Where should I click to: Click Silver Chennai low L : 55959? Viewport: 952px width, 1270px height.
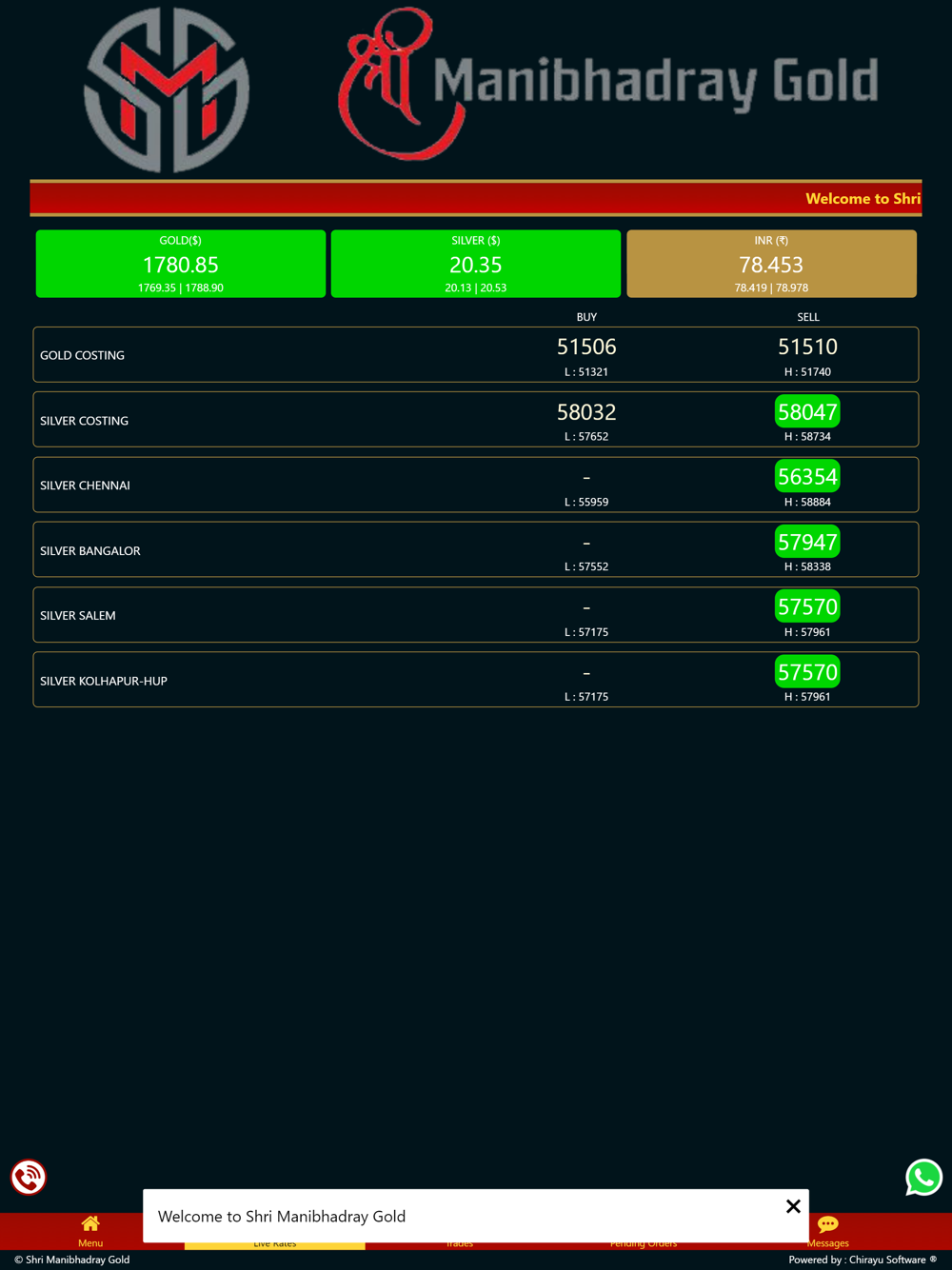pos(586,503)
